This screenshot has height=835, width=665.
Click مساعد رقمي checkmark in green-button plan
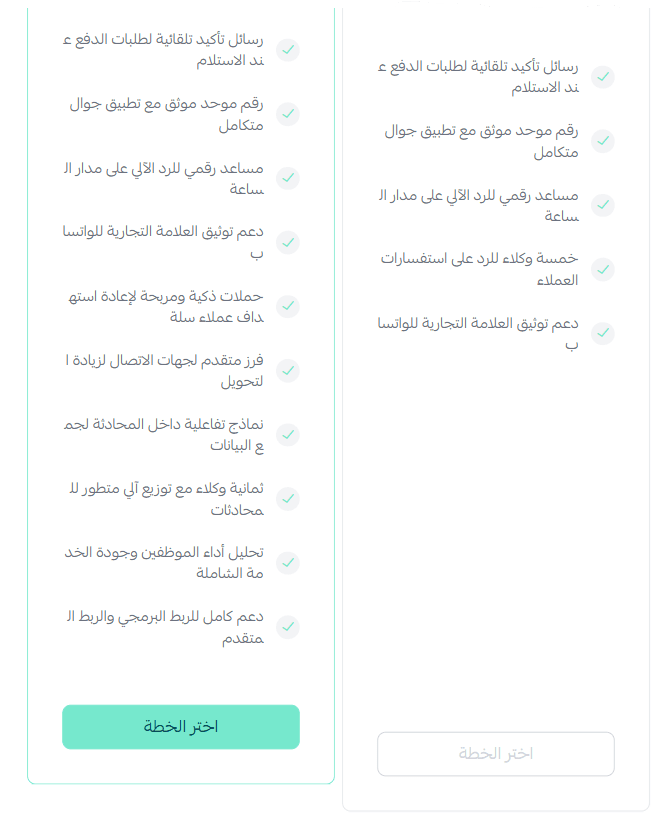(x=288, y=178)
